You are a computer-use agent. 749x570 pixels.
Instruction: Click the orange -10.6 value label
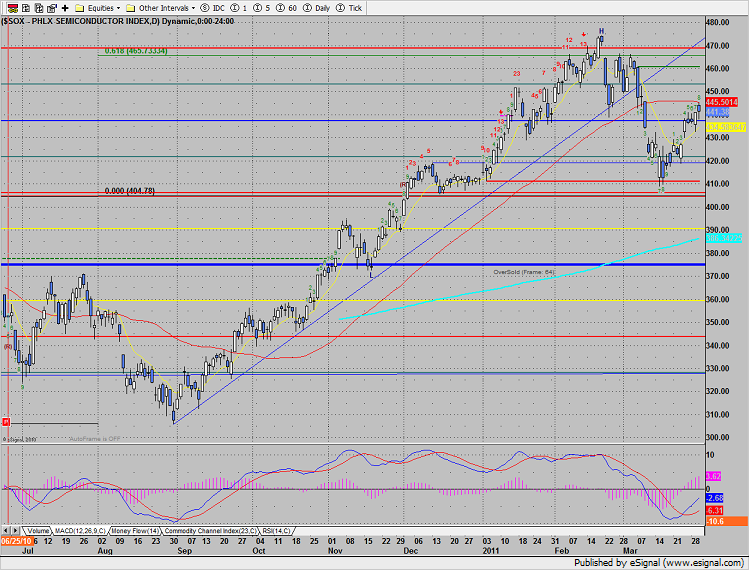point(726,521)
